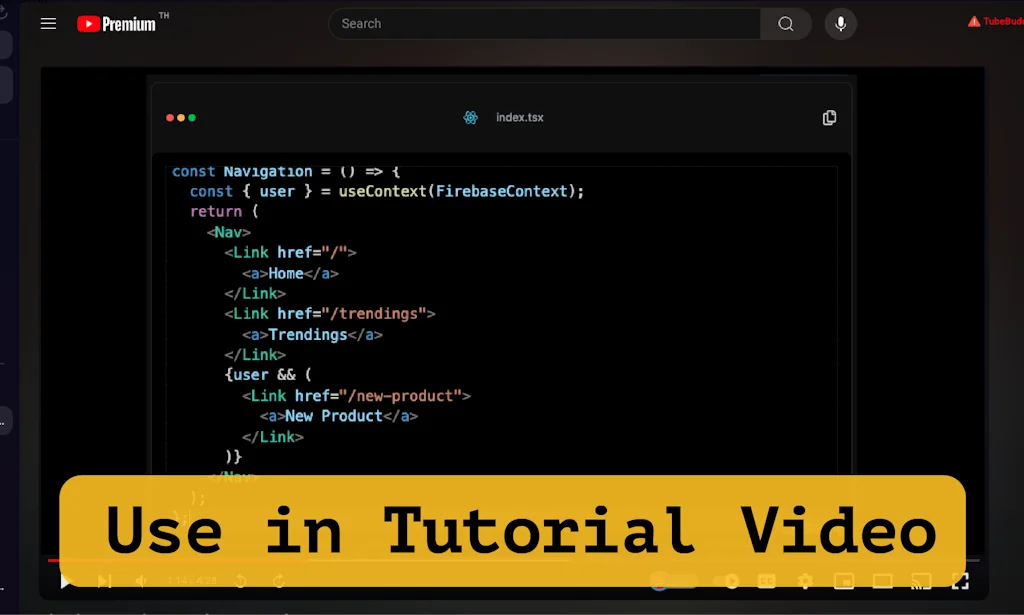Open the hamburger navigation menu

tap(47, 23)
